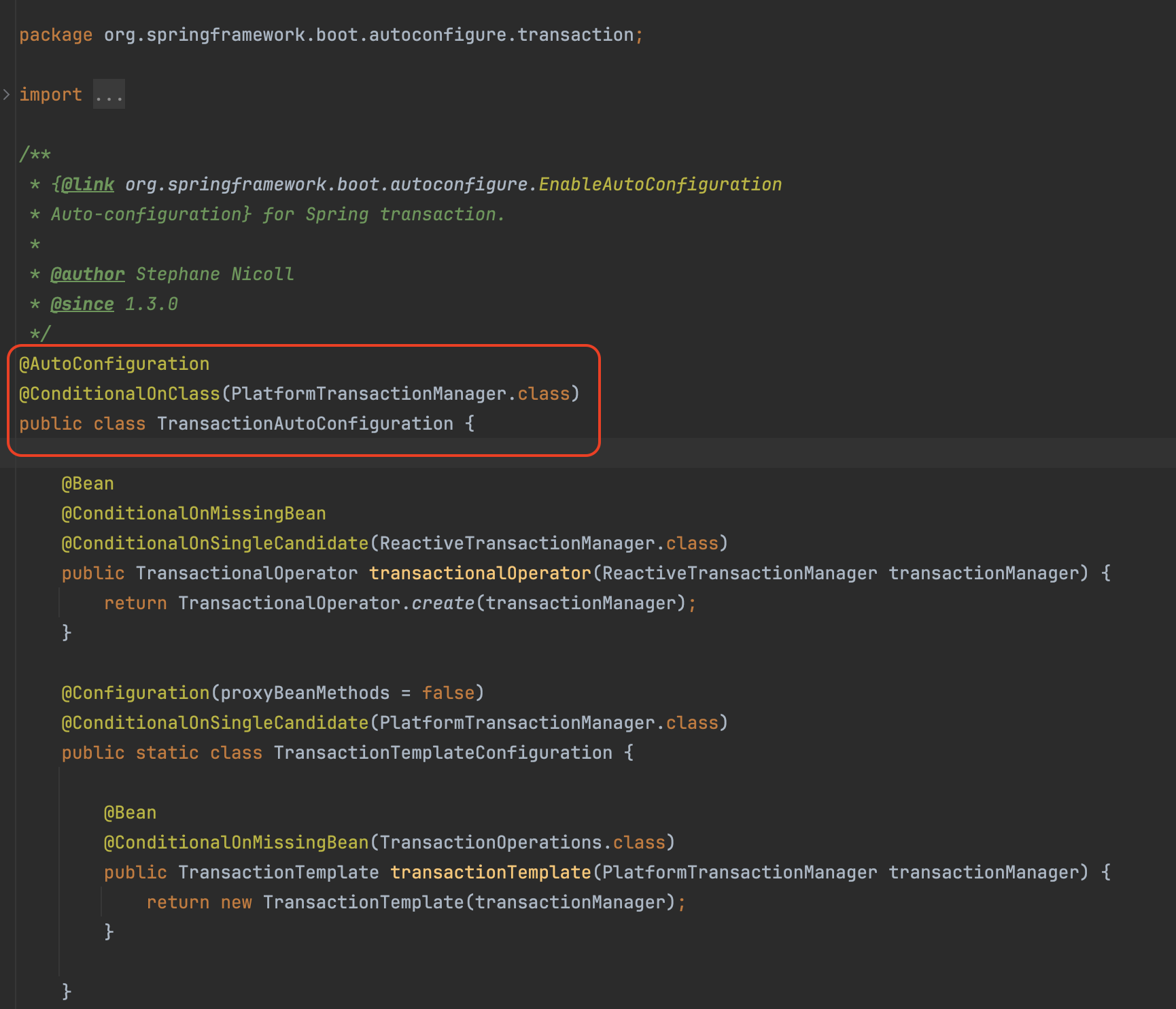Click the italic create method call
Viewport: 1176px width, 1009px height.
(x=443, y=603)
